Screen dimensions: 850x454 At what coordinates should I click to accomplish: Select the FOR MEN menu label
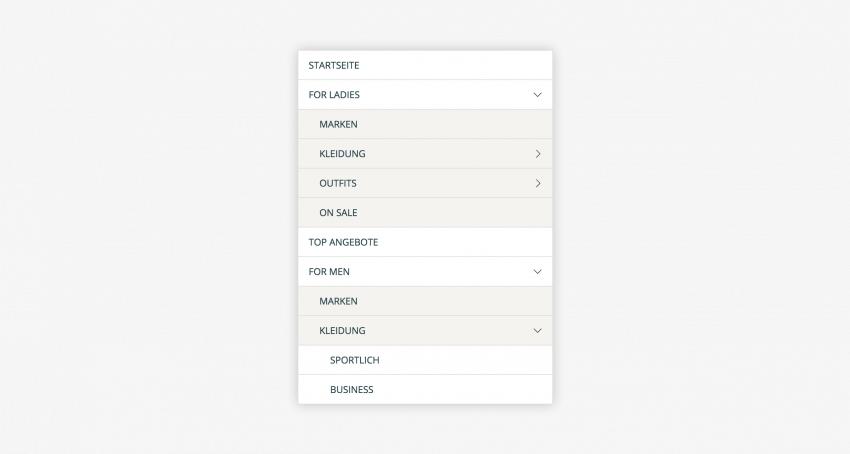[x=329, y=272]
